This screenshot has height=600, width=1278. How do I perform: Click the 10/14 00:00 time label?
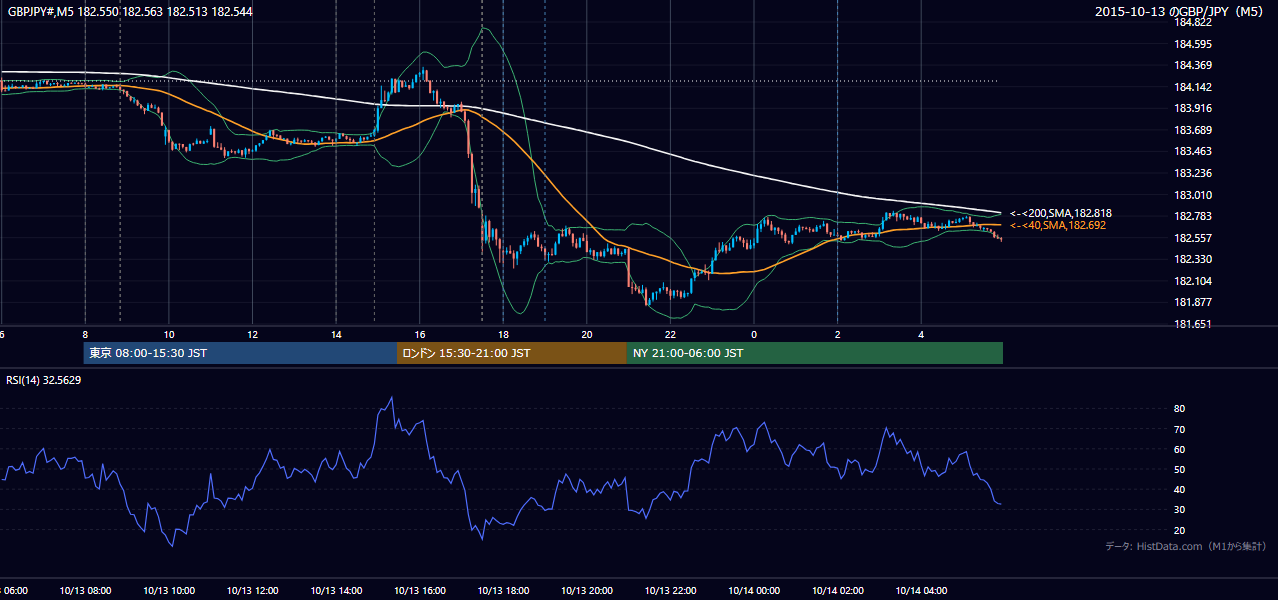pos(754,591)
